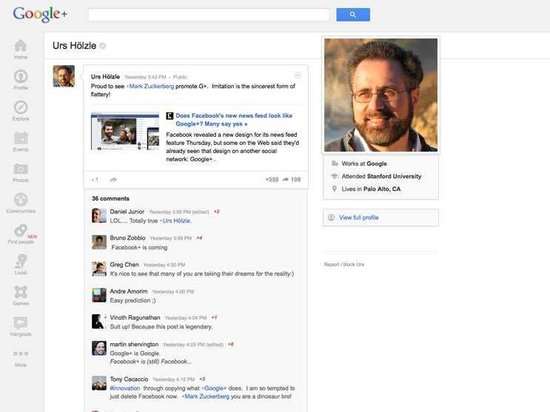550x412 pixels.
Task: Open the #innovation hashtag link
Action: (125, 388)
